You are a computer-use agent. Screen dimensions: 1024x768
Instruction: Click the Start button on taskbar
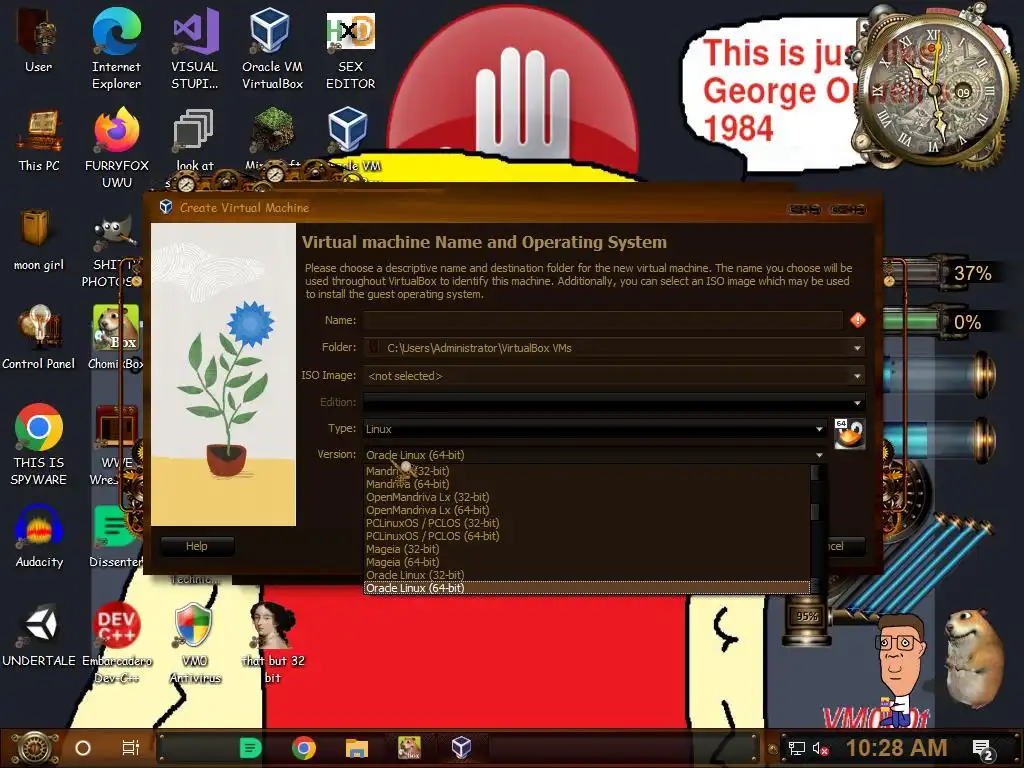point(35,748)
